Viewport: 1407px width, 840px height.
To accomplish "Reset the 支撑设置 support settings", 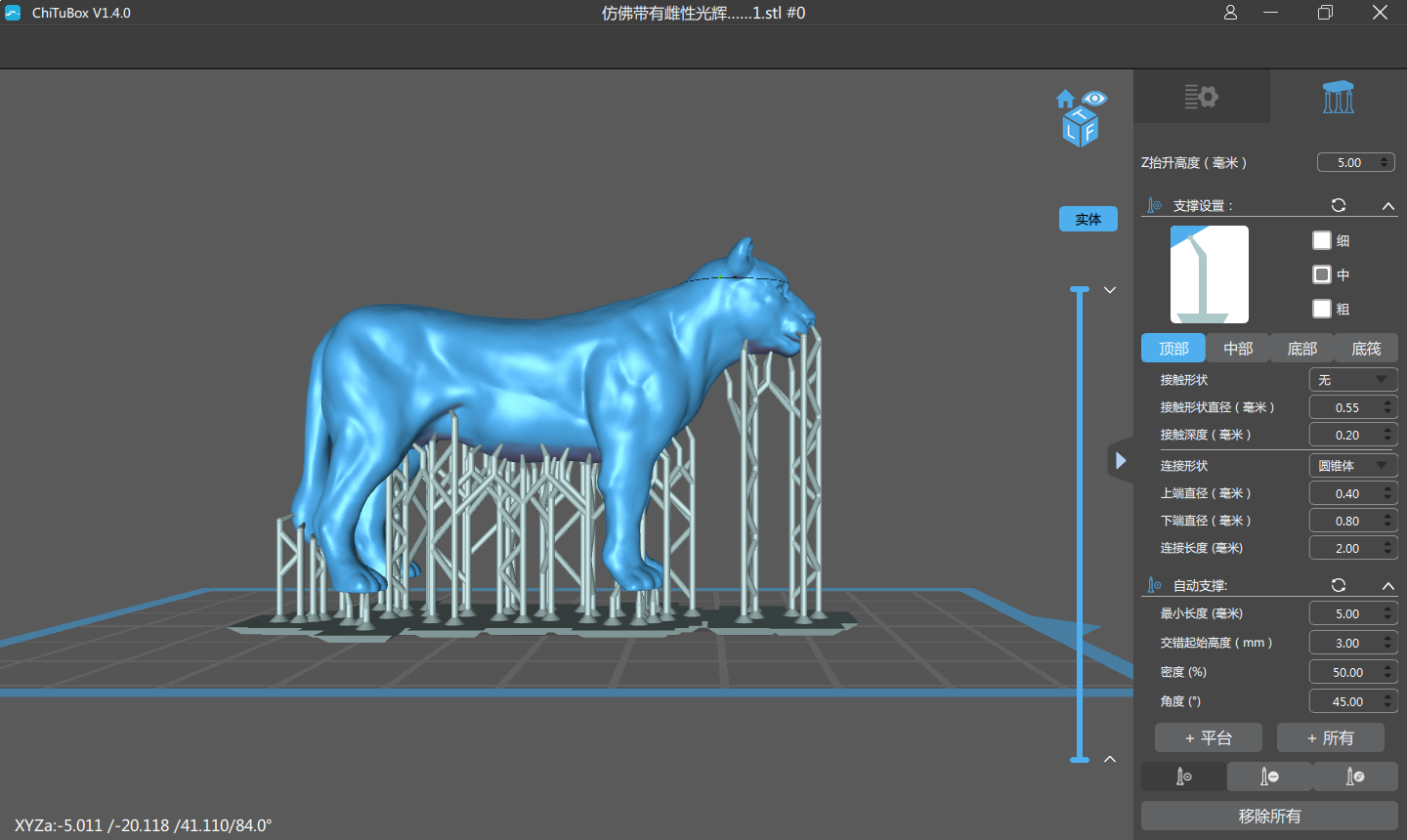I will click(1339, 205).
